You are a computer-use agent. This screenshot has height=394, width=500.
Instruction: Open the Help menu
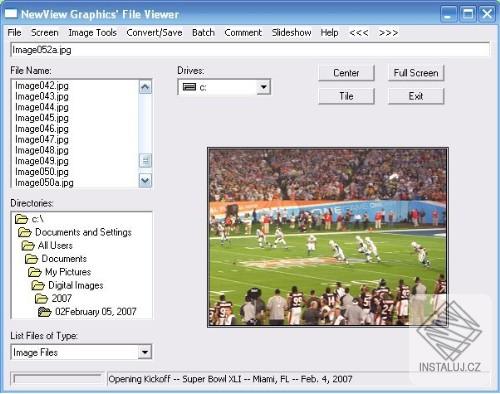click(x=329, y=33)
